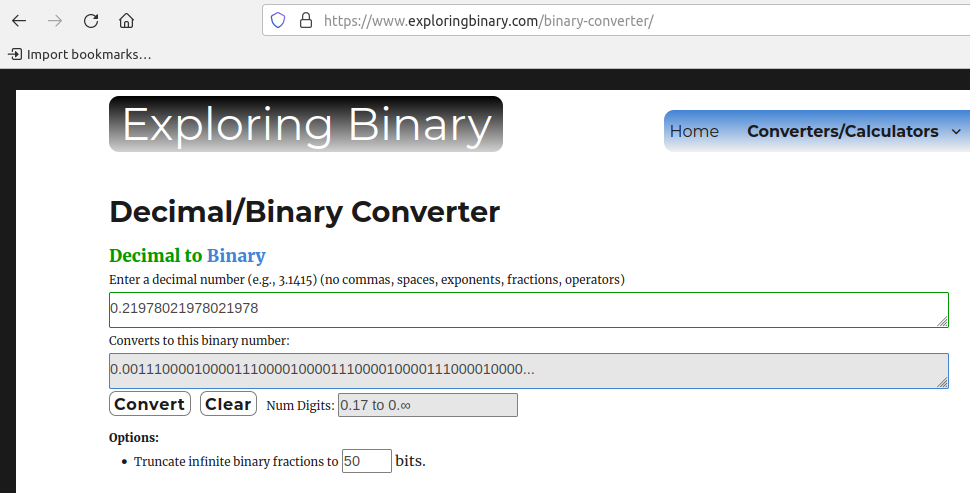Image resolution: width=970 pixels, height=493 pixels.
Task: Click the browser back arrow
Action: point(19,21)
